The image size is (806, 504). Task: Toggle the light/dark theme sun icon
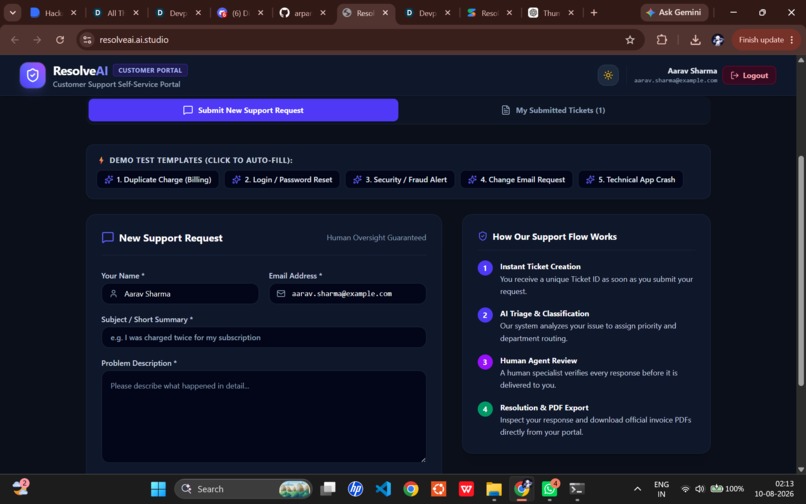tap(608, 76)
